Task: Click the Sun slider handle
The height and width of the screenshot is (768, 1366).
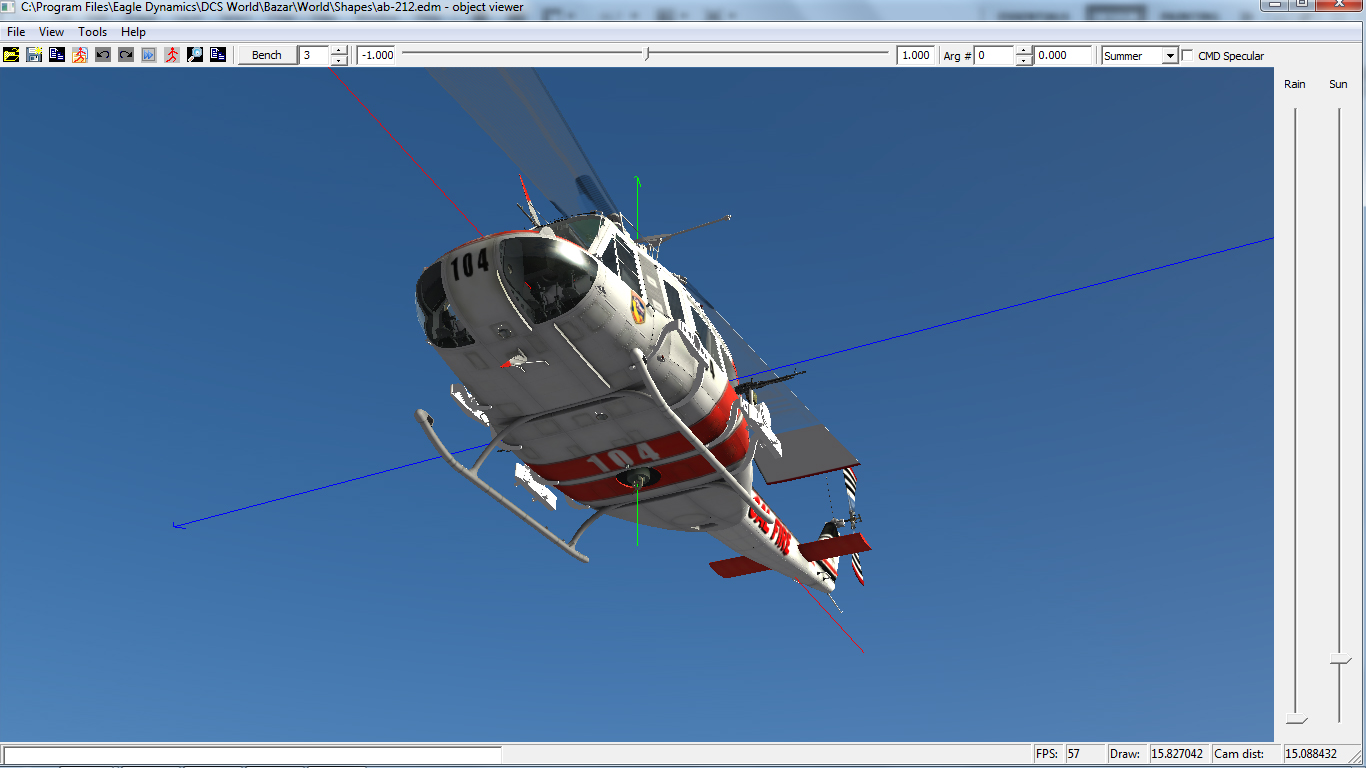Action: pos(1340,660)
